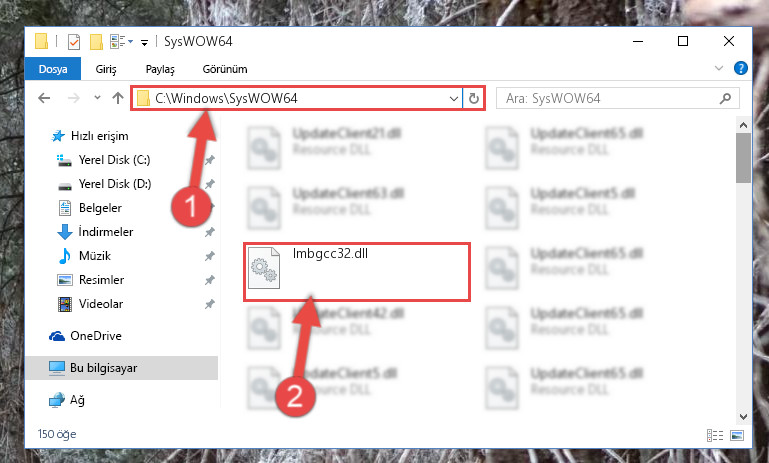This screenshot has width=769, height=463.
Task: Refresh the SysWOW64 folder view
Action: tap(473, 99)
